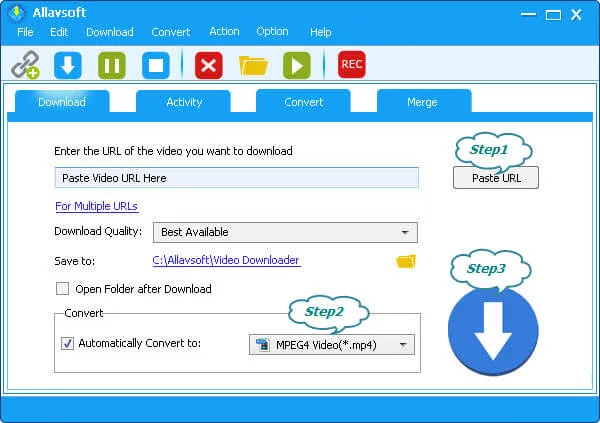Open the yellow folder toolbar icon

(254, 65)
